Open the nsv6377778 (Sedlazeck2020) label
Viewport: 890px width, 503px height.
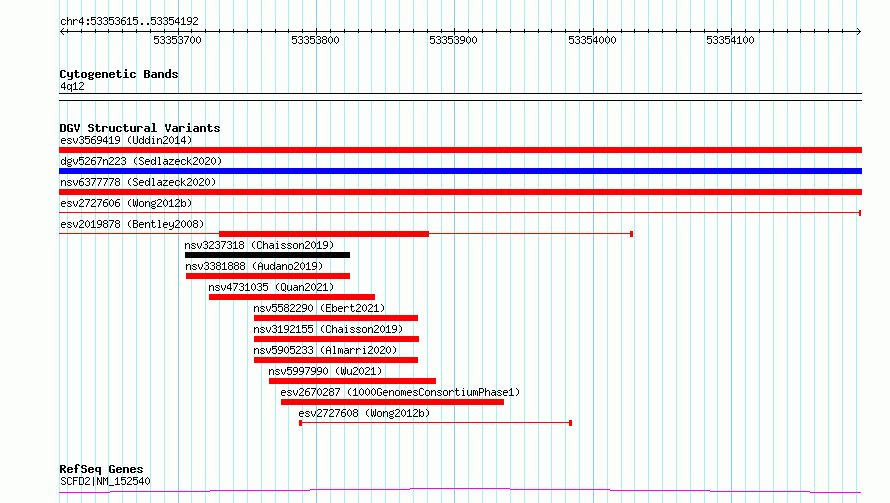coord(138,182)
